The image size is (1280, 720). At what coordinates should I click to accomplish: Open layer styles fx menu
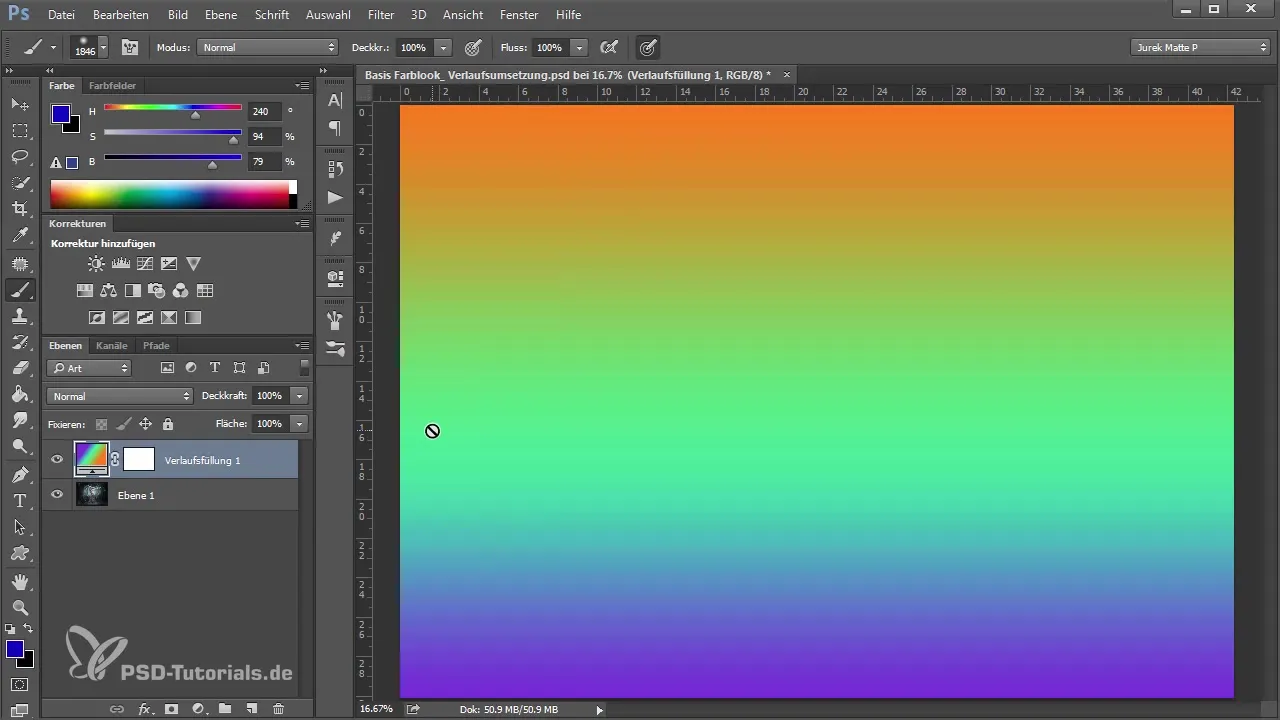[x=145, y=709]
